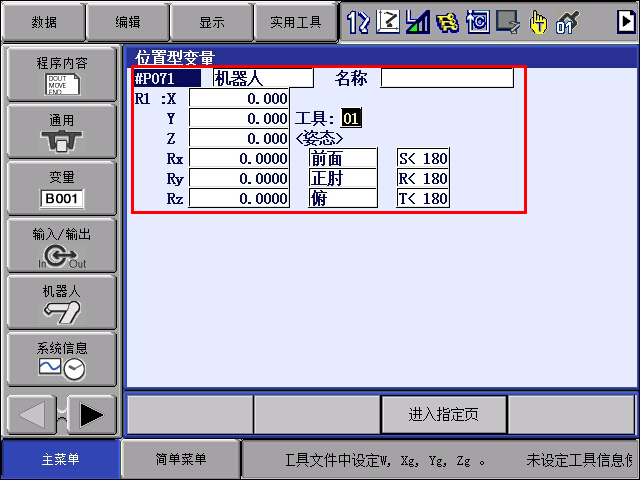Viewport: 640px width, 480px height.
Task: Click the 12 axis group status icon
Action: click(x=358, y=22)
